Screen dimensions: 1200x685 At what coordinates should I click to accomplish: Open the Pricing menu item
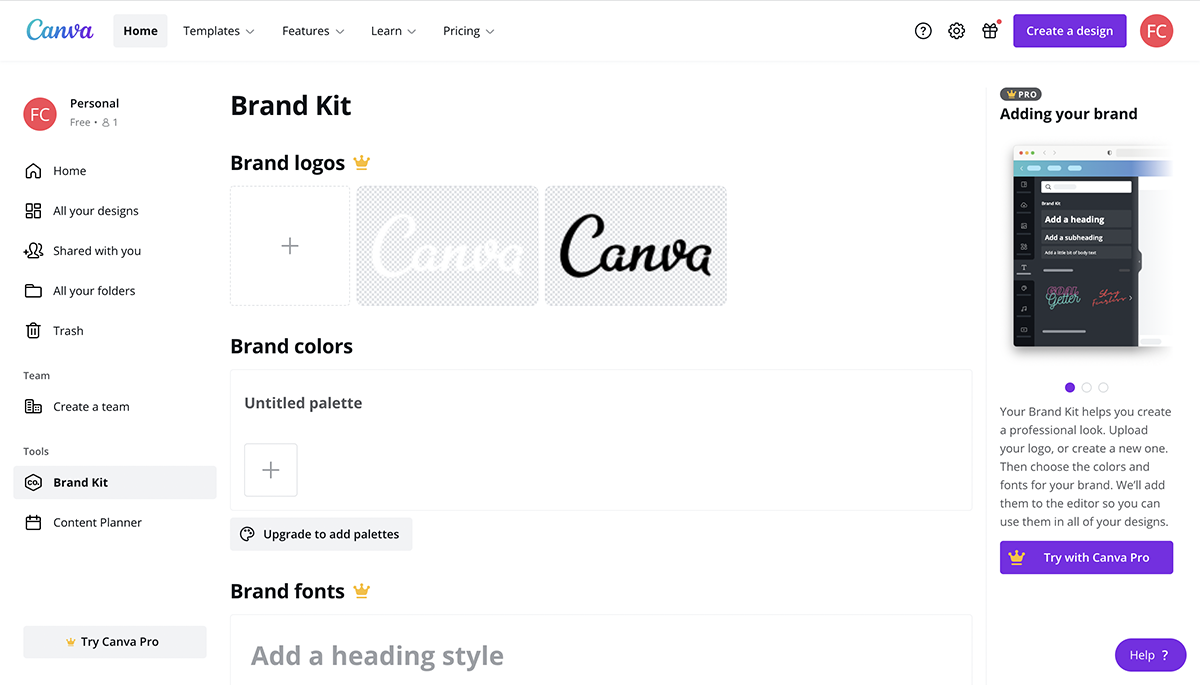[467, 31]
